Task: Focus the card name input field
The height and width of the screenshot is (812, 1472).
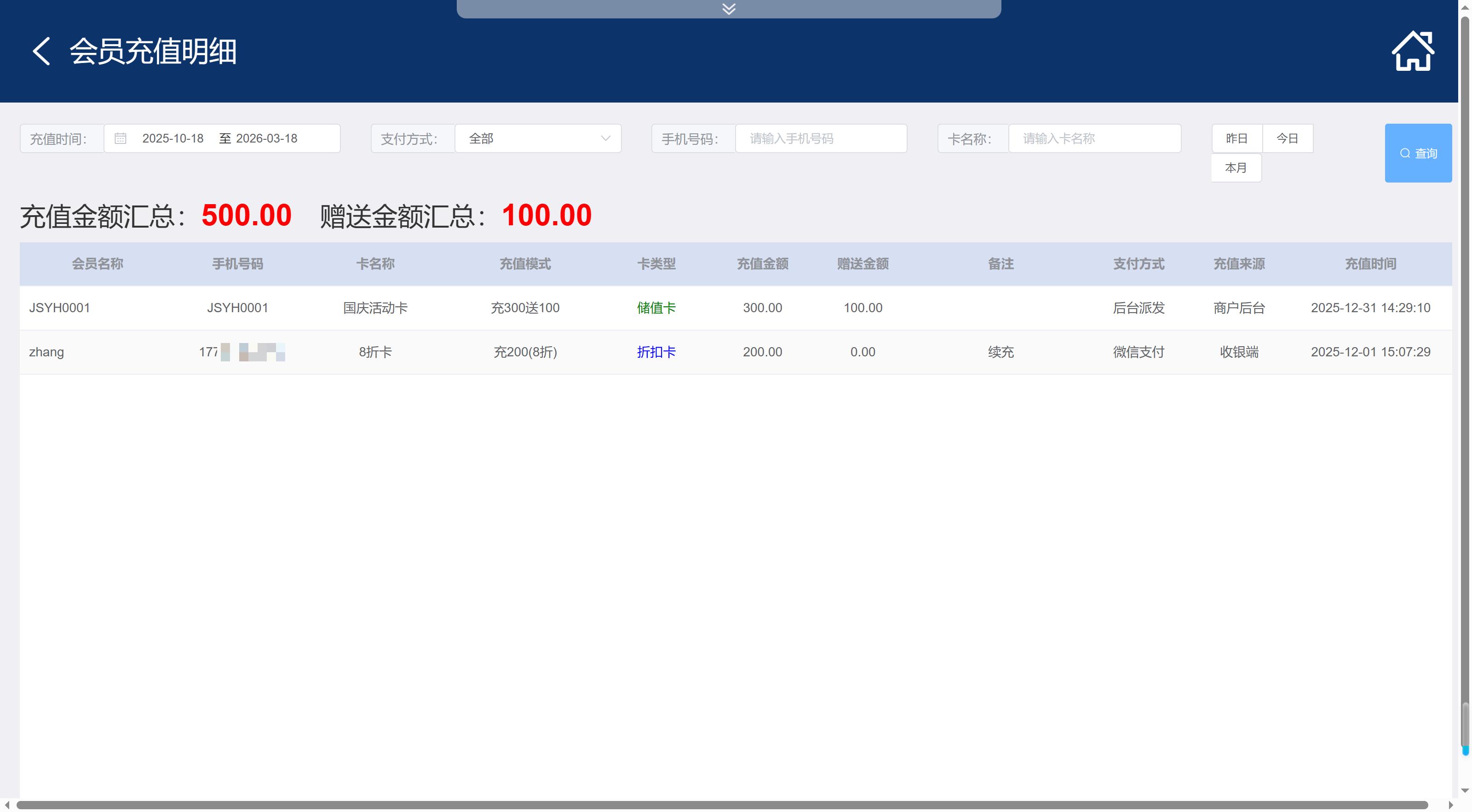Action: 1094,138
